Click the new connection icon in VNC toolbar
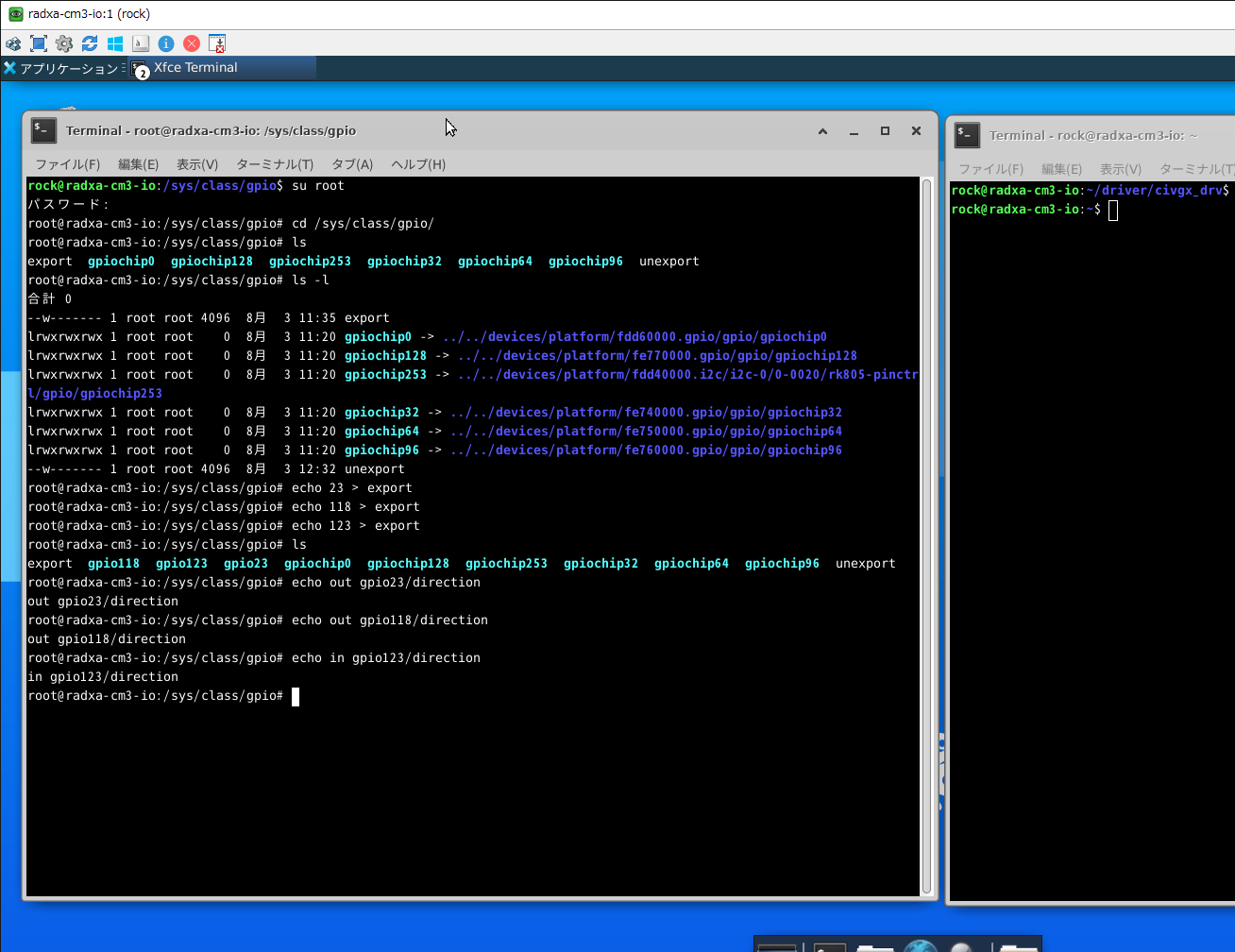Screen dimensions: 1235x952 coord(13,43)
